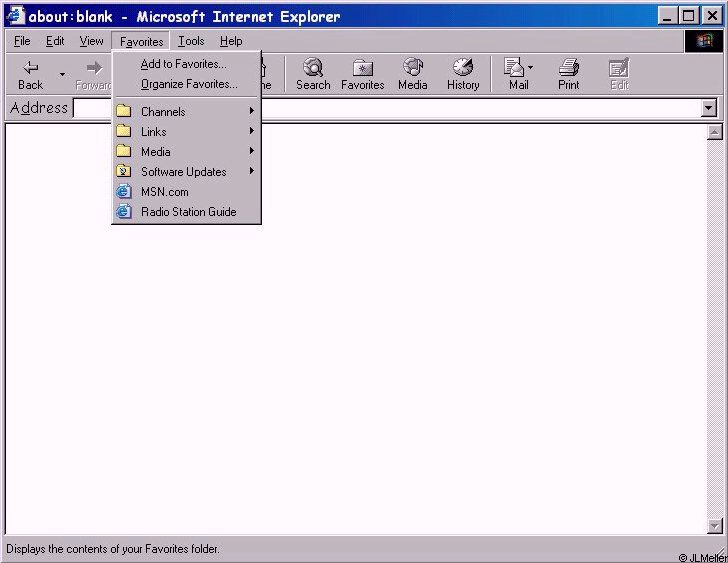Click the Media folder icon in the menu
This screenshot has width=728, height=563.
click(124, 151)
